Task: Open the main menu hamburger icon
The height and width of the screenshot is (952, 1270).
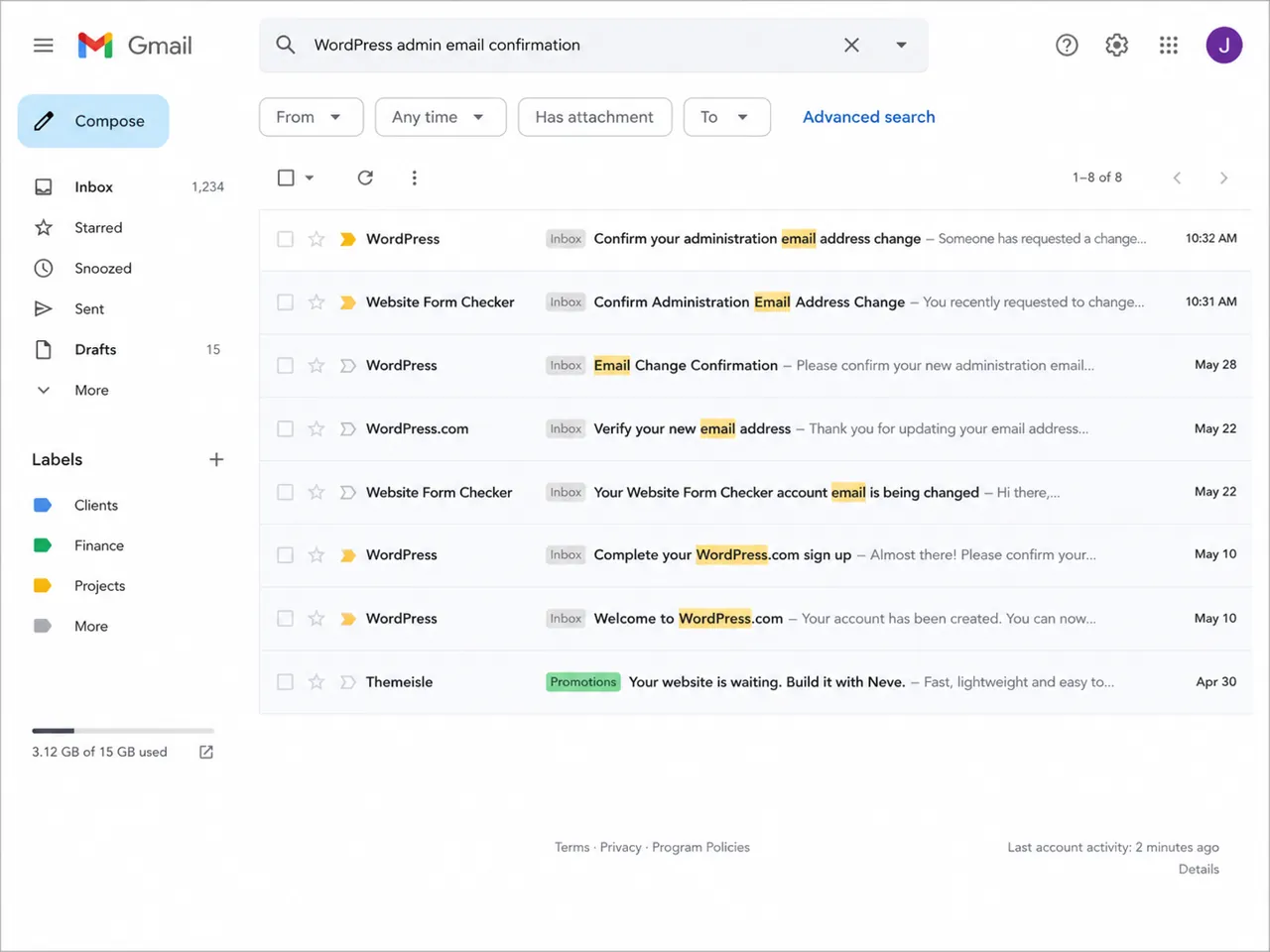Action: 44,45
